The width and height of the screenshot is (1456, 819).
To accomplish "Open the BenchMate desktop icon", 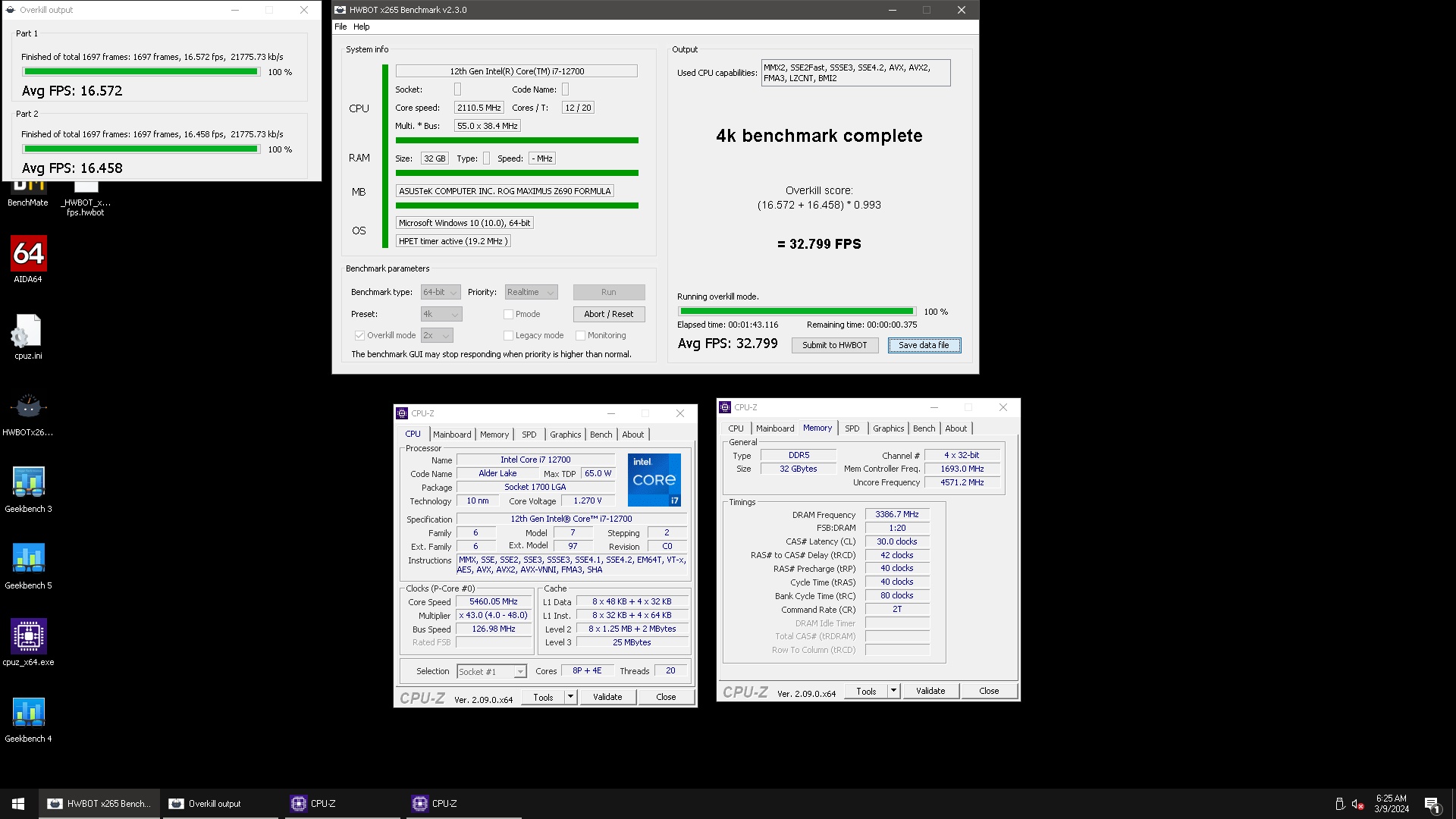I will pyautogui.click(x=28, y=193).
